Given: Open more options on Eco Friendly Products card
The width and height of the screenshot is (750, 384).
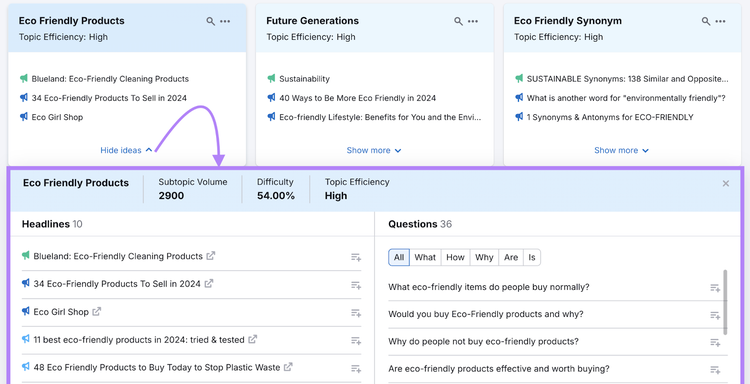Looking at the screenshot, I should [225, 22].
